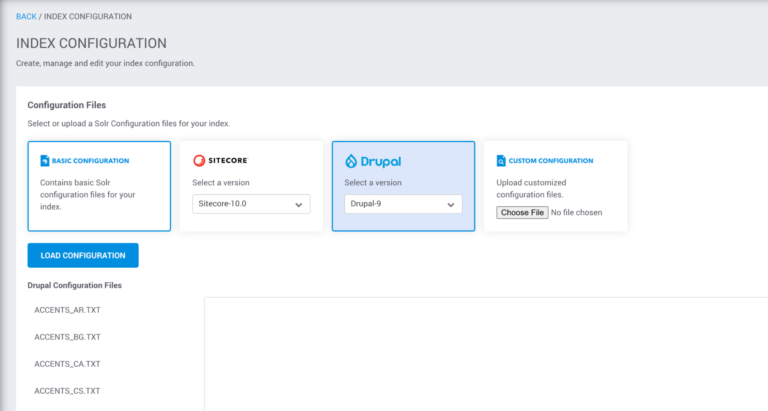Click inside the file content editor area
Image resolution: width=768 pixels, height=411 pixels.
pos(485,355)
